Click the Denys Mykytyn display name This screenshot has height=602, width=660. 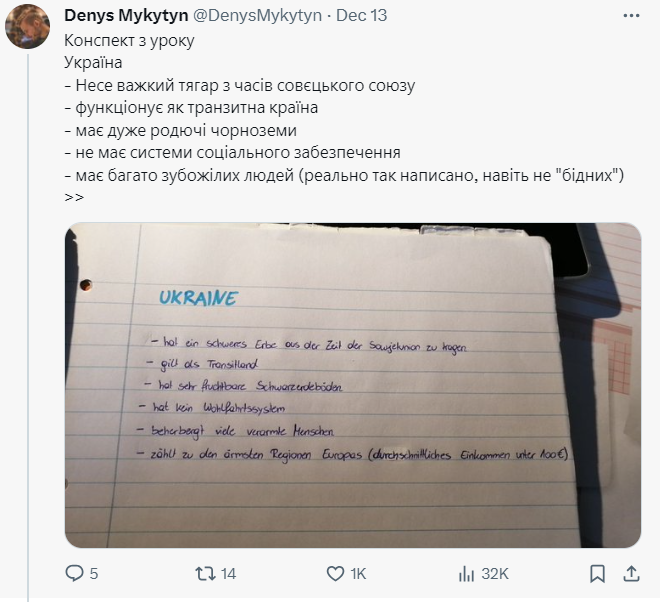pyautogui.click(x=126, y=16)
